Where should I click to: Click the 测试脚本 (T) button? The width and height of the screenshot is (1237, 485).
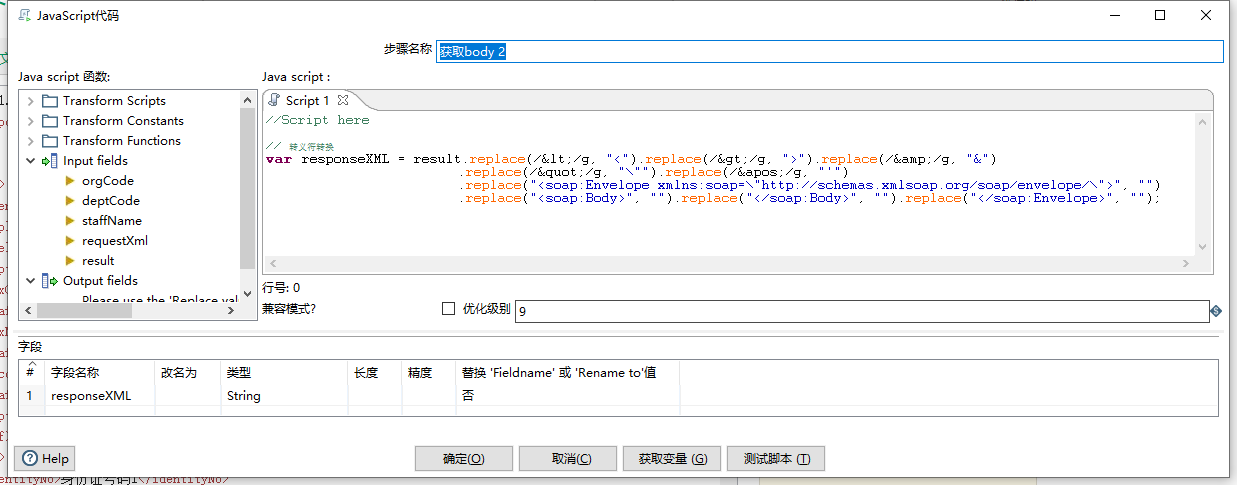775,458
